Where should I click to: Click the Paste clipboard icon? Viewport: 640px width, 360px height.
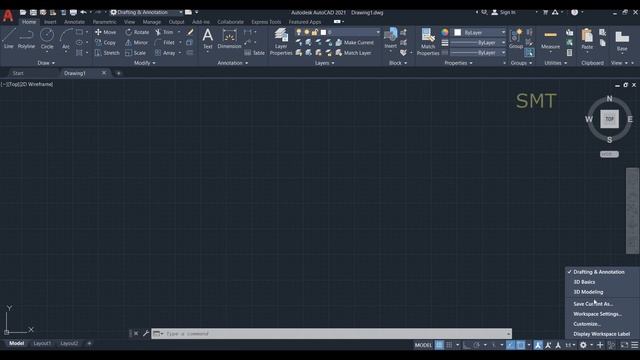tap(587, 38)
